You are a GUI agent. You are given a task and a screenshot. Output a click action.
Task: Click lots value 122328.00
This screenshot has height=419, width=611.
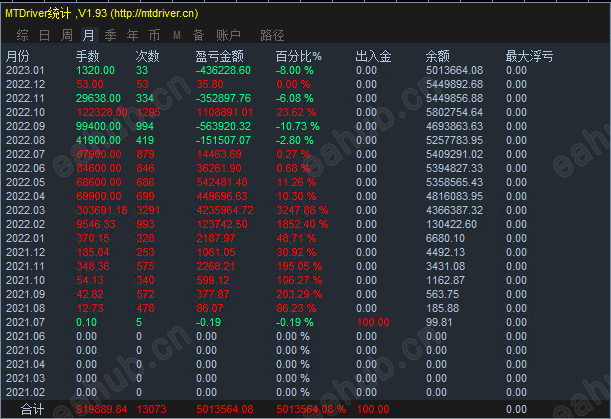(102, 113)
